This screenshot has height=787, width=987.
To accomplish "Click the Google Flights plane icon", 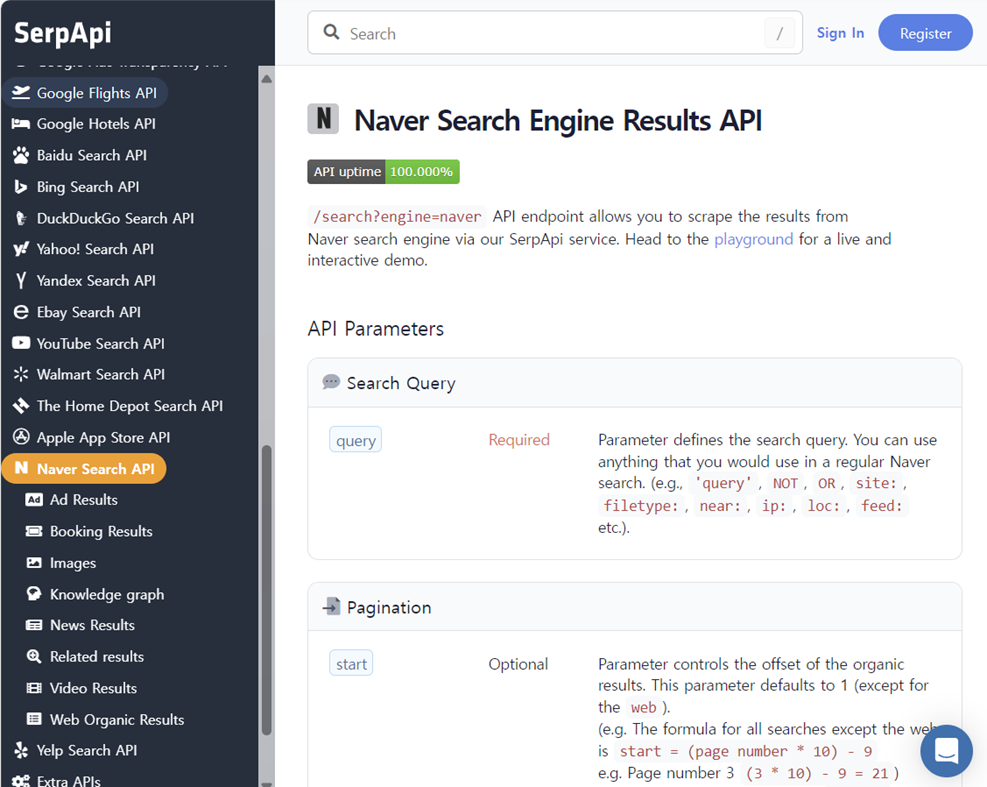I will (21, 93).
